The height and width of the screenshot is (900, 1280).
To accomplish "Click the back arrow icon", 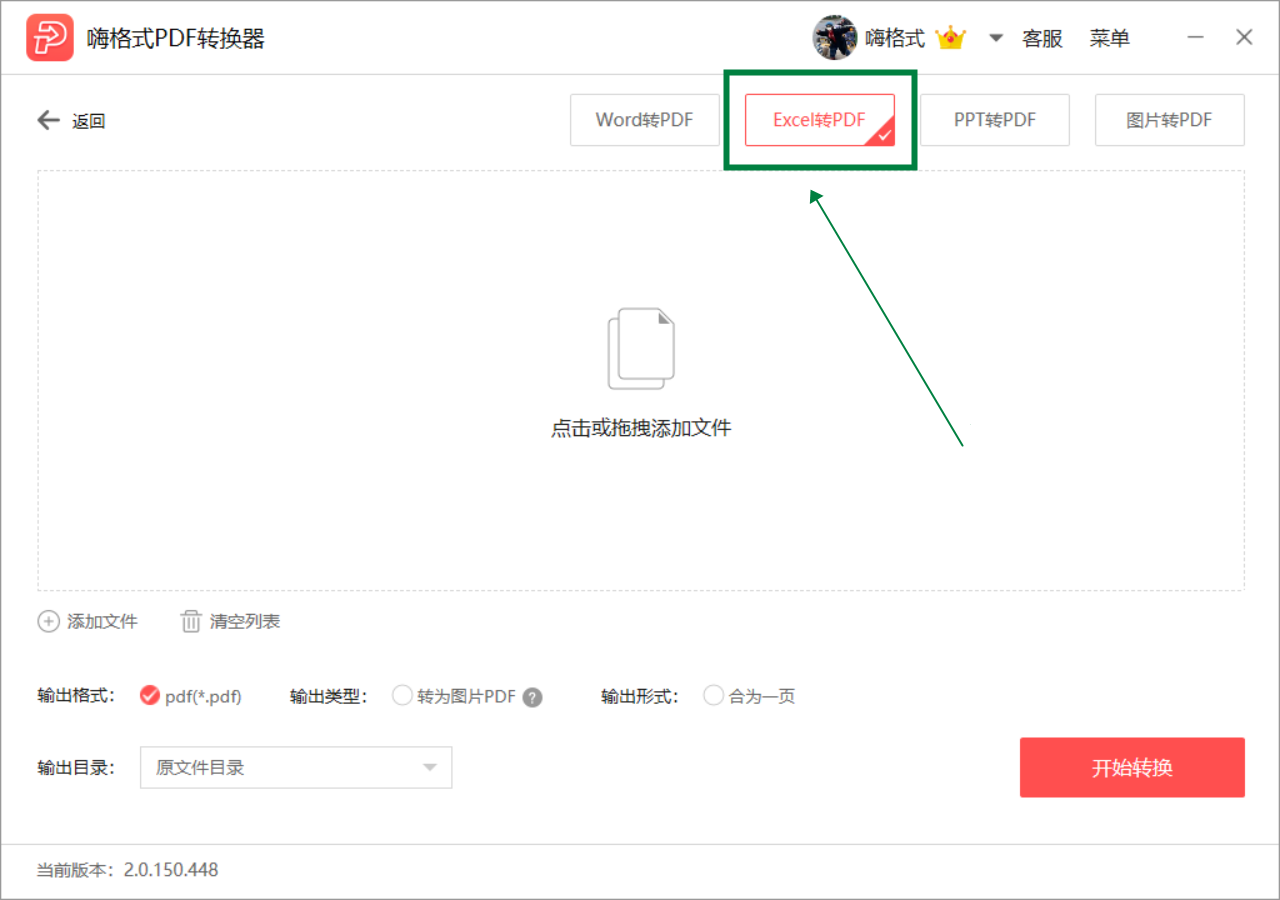I will (49, 121).
